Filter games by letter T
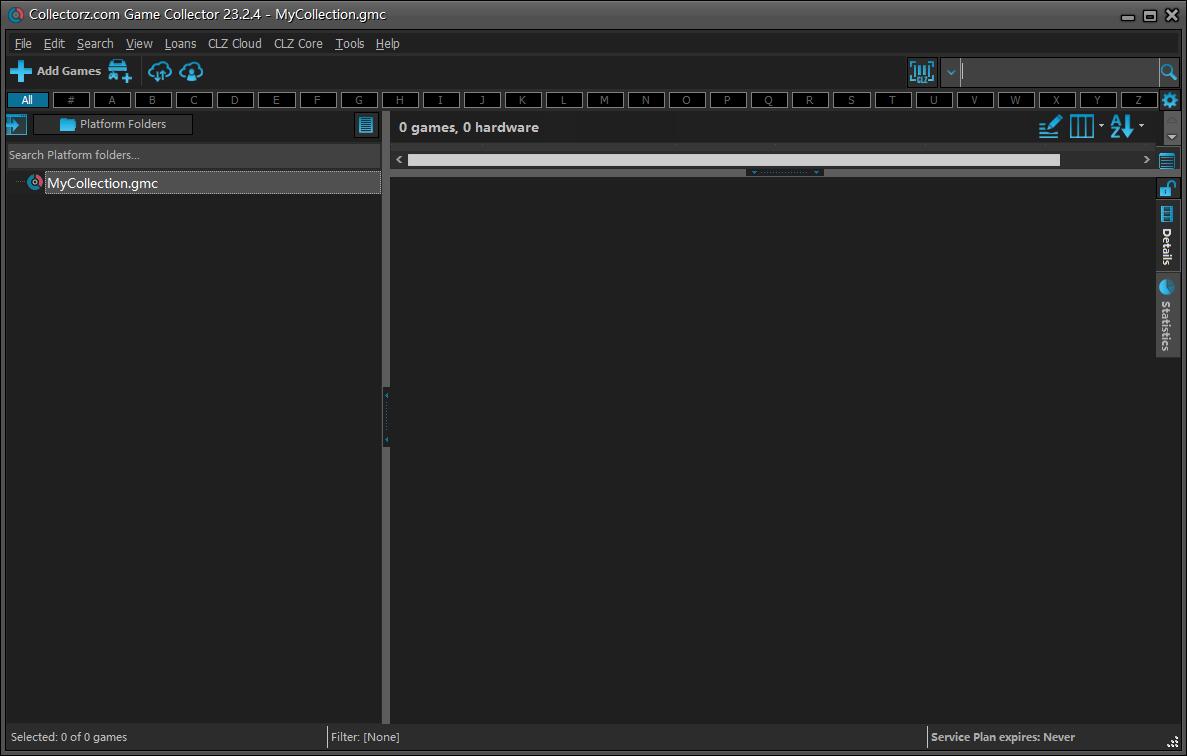1187x756 pixels. click(x=892, y=100)
